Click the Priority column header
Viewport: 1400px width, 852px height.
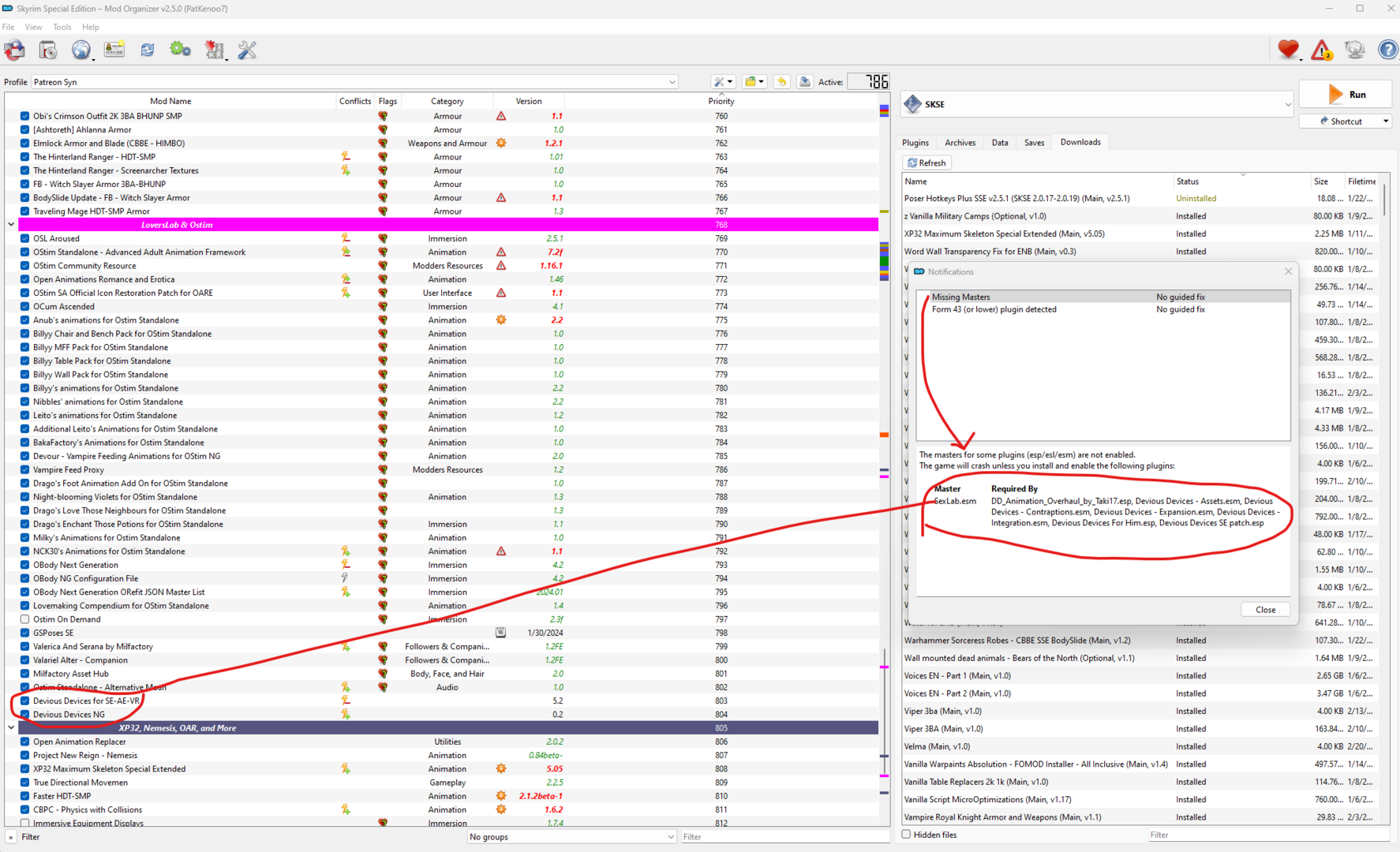(721, 101)
